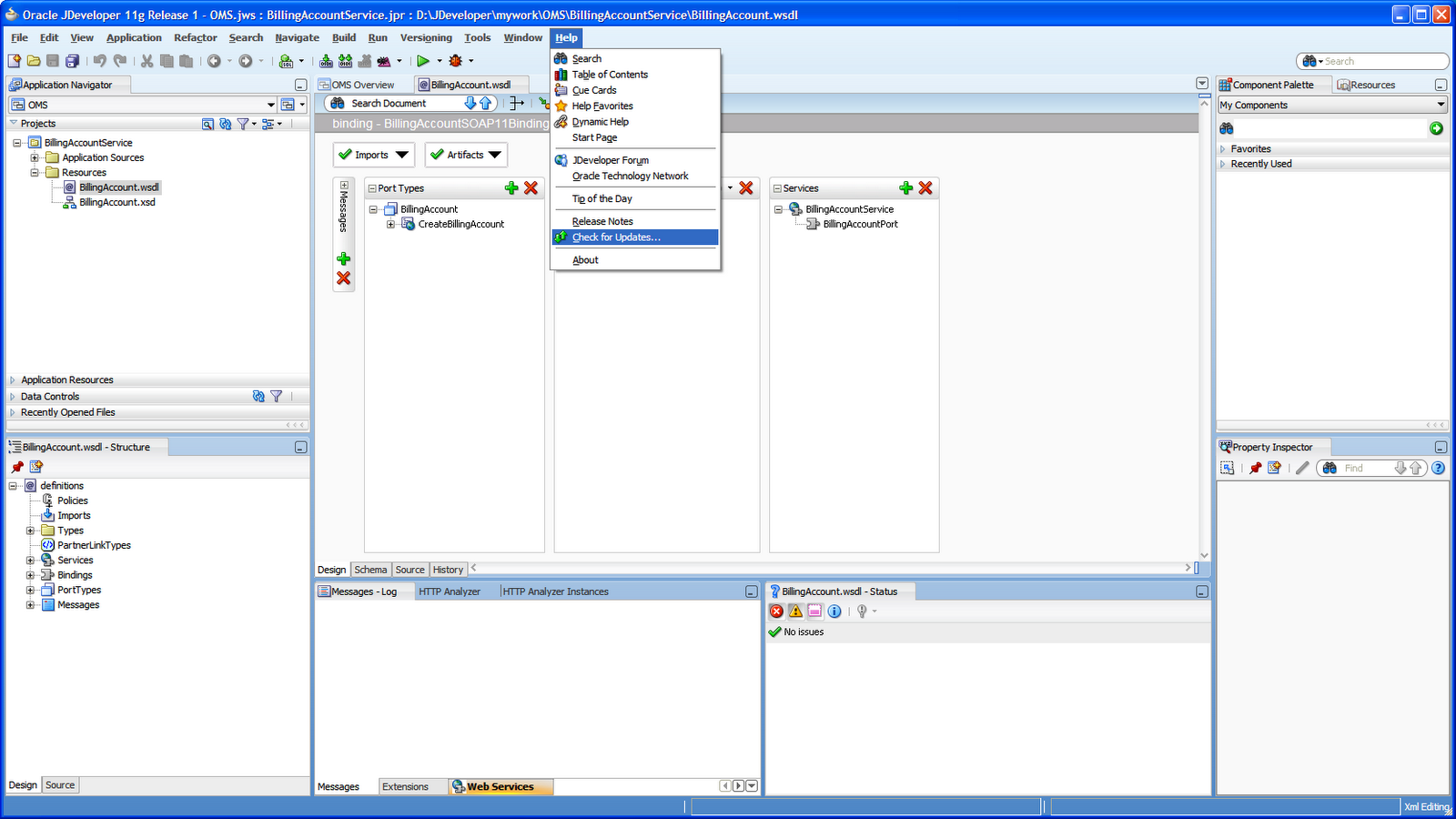Expand the CreateBillingAccount operation node

point(391,224)
